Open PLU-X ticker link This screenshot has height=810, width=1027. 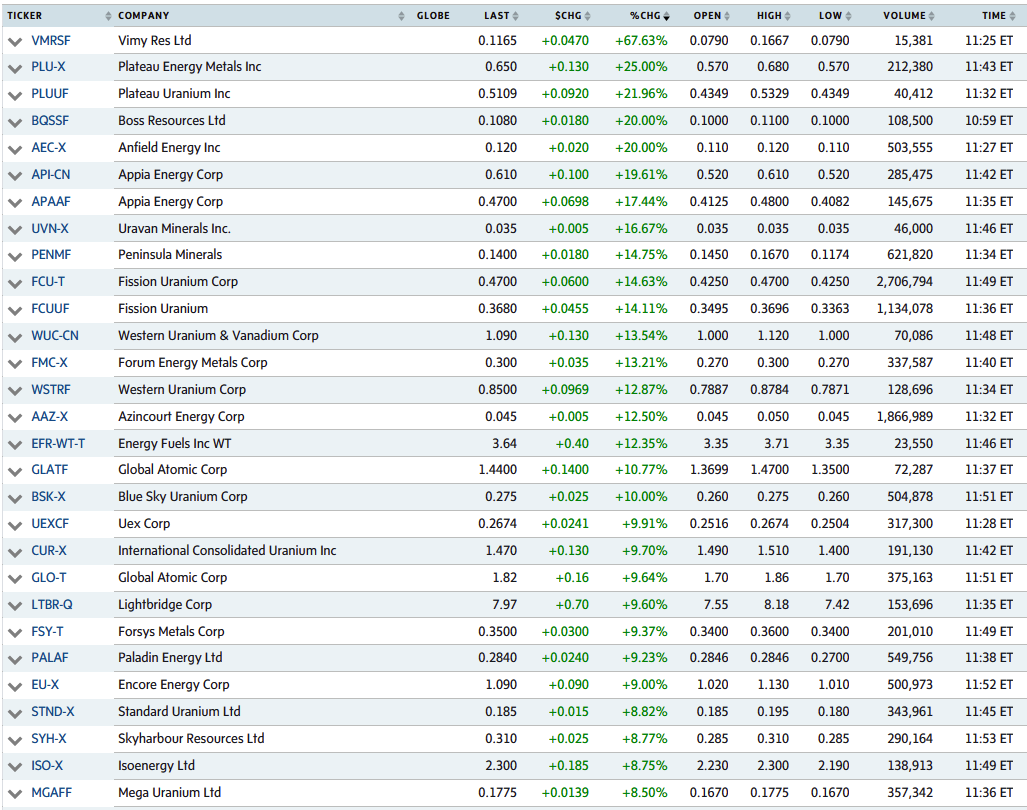pyautogui.click(x=48, y=67)
